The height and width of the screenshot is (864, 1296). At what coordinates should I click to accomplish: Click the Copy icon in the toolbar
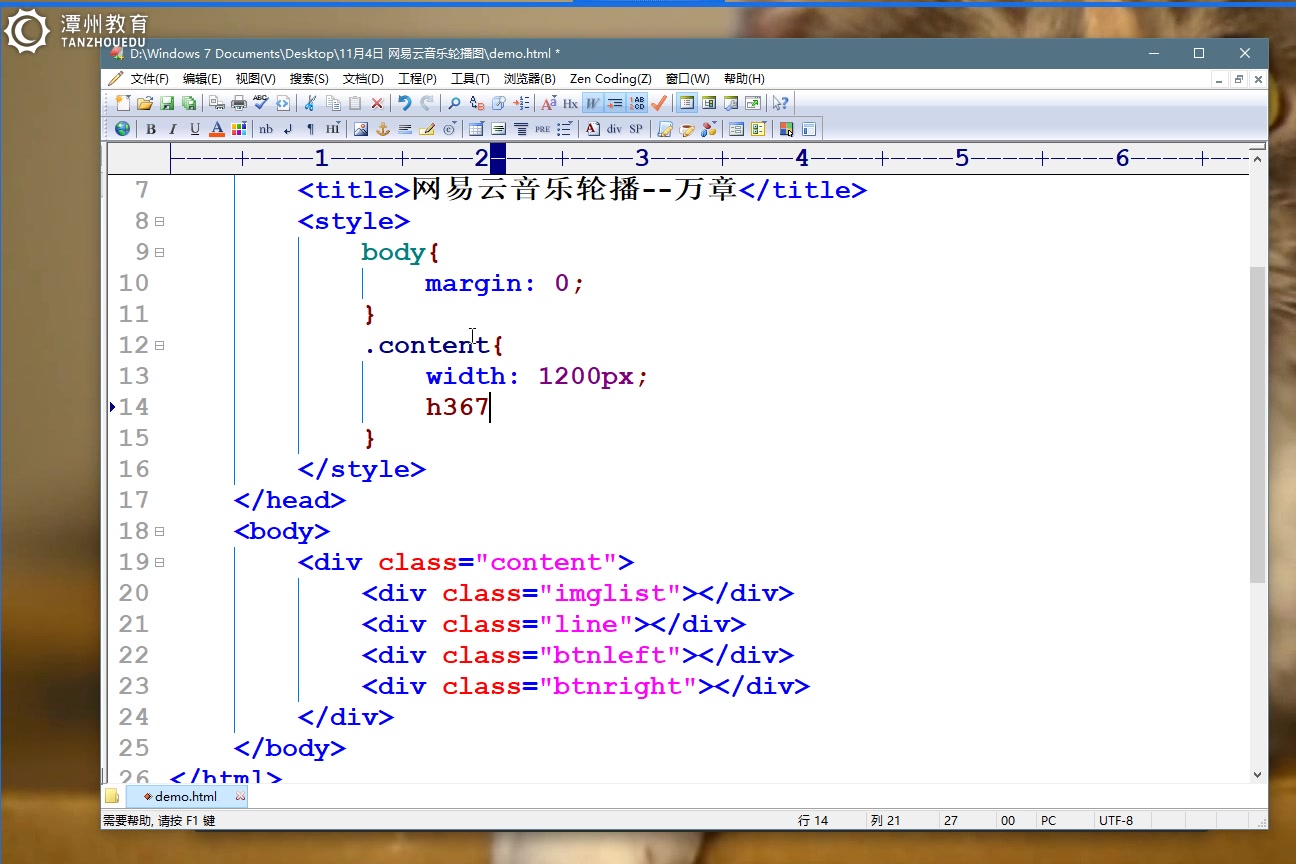333,103
